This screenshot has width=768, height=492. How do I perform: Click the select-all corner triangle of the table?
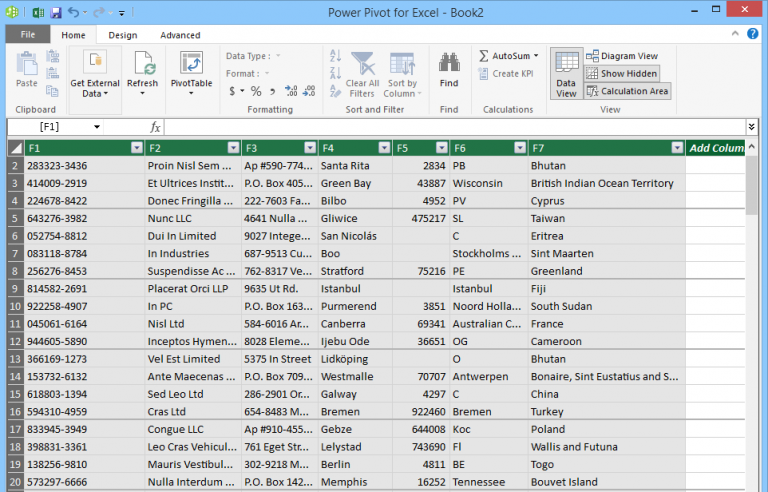click(x=16, y=148)
